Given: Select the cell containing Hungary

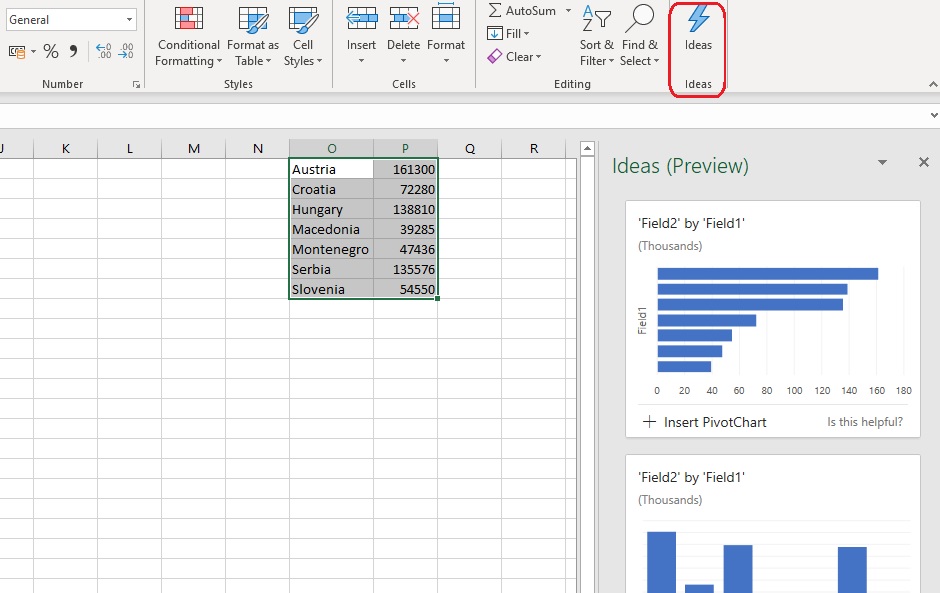Looking at the screenshot, I should point(331,210).
